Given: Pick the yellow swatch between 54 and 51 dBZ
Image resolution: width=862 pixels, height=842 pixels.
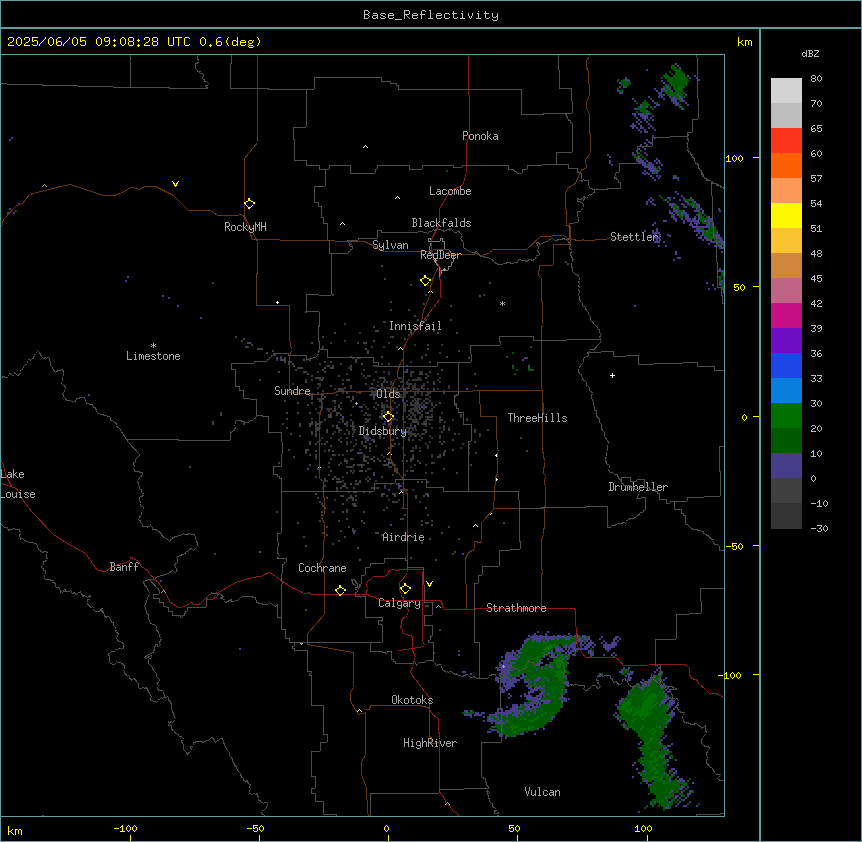Looking at the screenshot, I should click(786, 215).
